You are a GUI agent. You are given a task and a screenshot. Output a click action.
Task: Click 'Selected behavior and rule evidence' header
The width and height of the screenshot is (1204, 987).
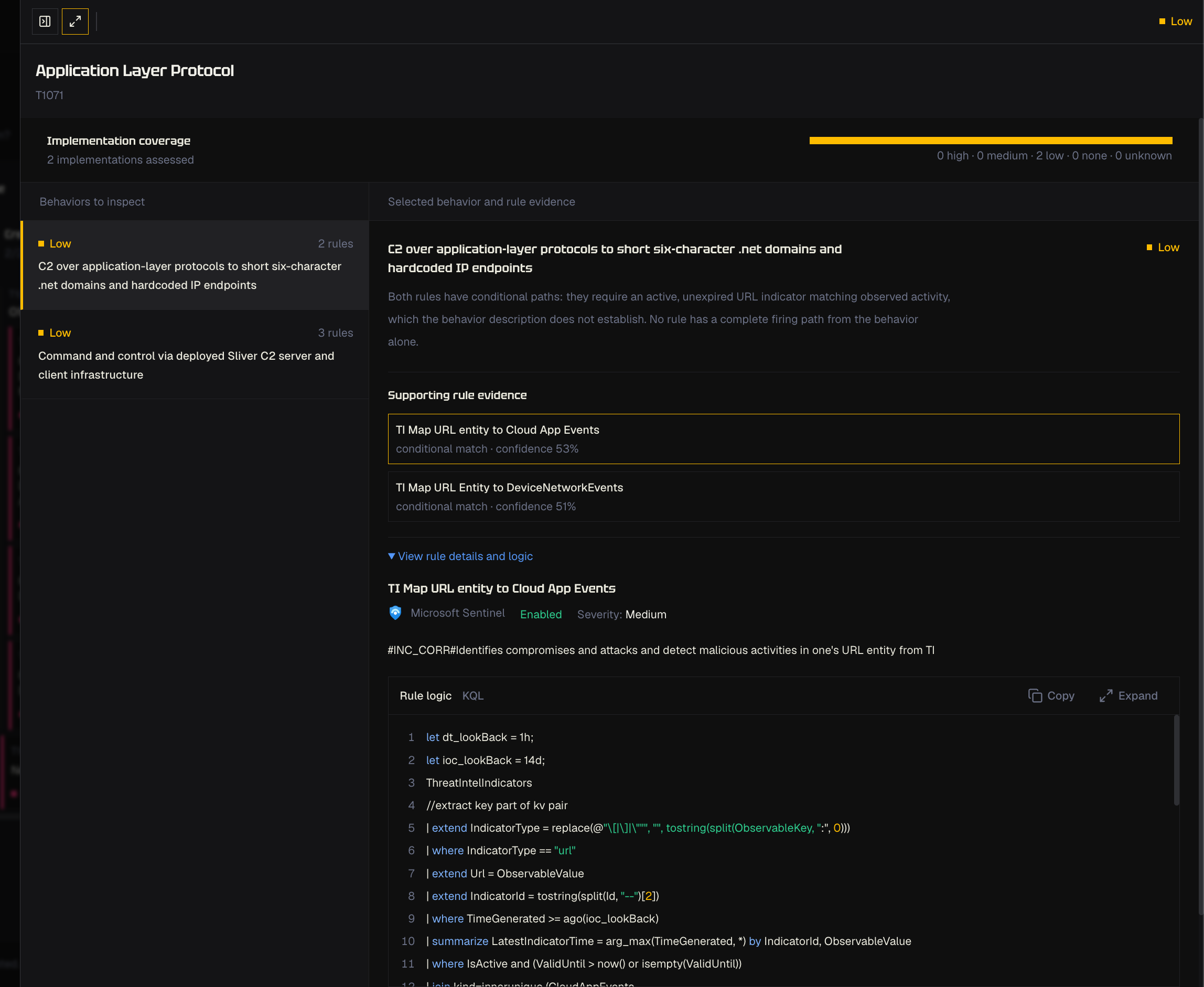click(481, 201)
